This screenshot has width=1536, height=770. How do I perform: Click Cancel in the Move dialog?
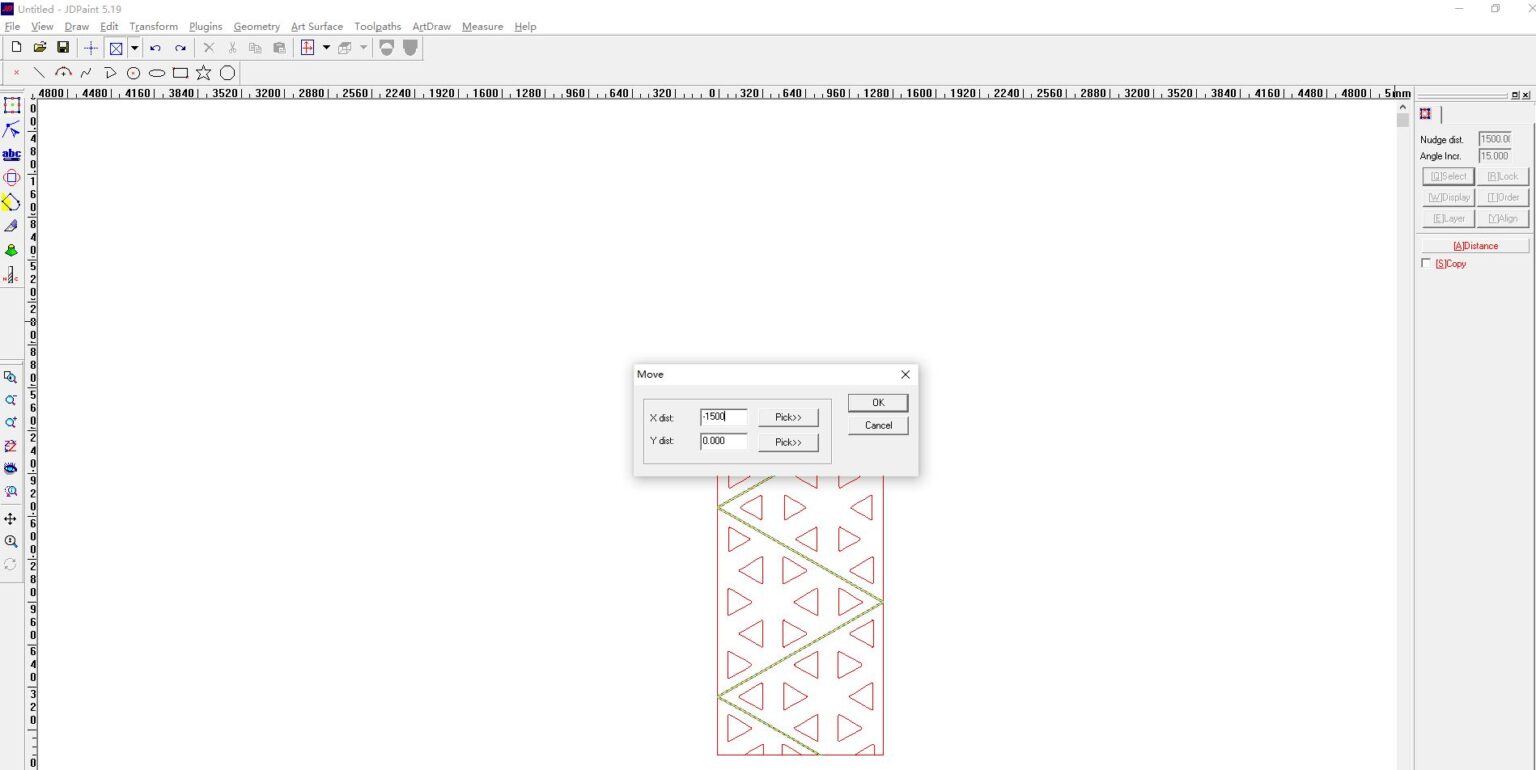[878, 426]
